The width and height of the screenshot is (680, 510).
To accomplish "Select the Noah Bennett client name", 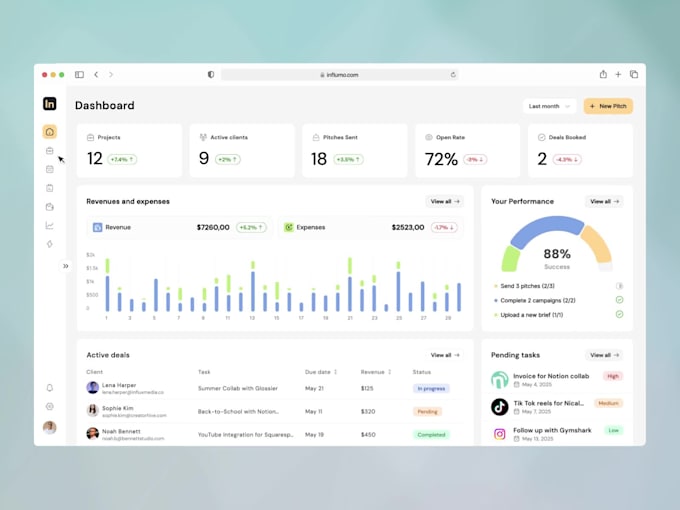I will click(x=121, y=431).
